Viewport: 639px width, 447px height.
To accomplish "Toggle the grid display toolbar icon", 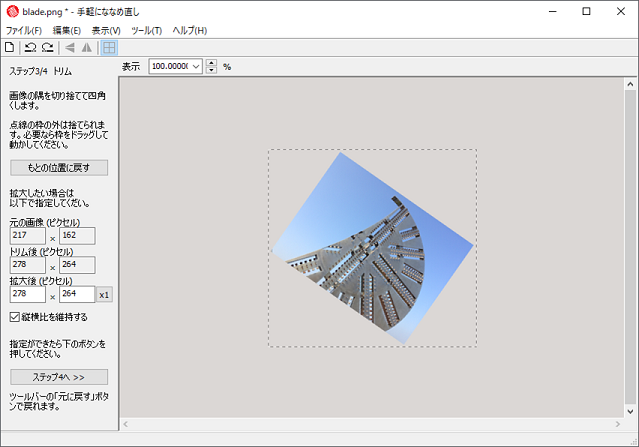I will point(108,47).
